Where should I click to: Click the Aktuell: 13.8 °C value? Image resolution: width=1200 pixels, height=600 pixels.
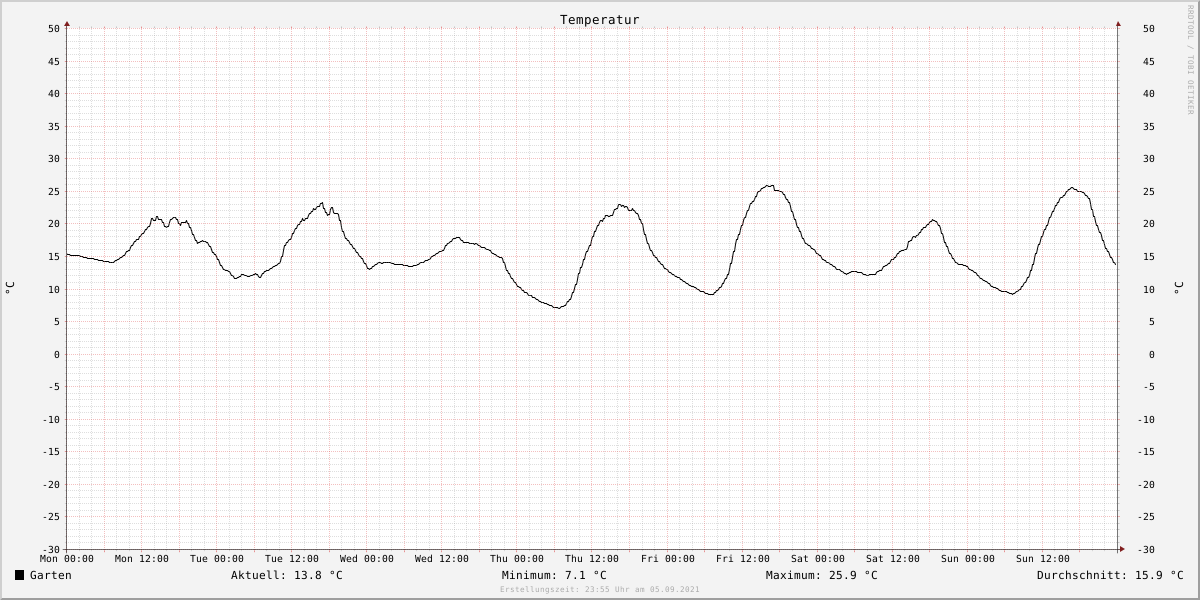point(287,575)
